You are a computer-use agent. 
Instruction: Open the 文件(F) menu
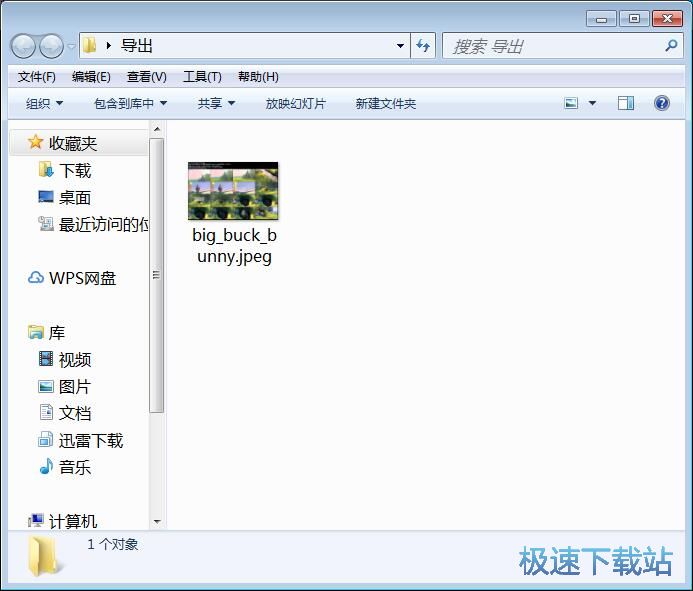point(36,77)
